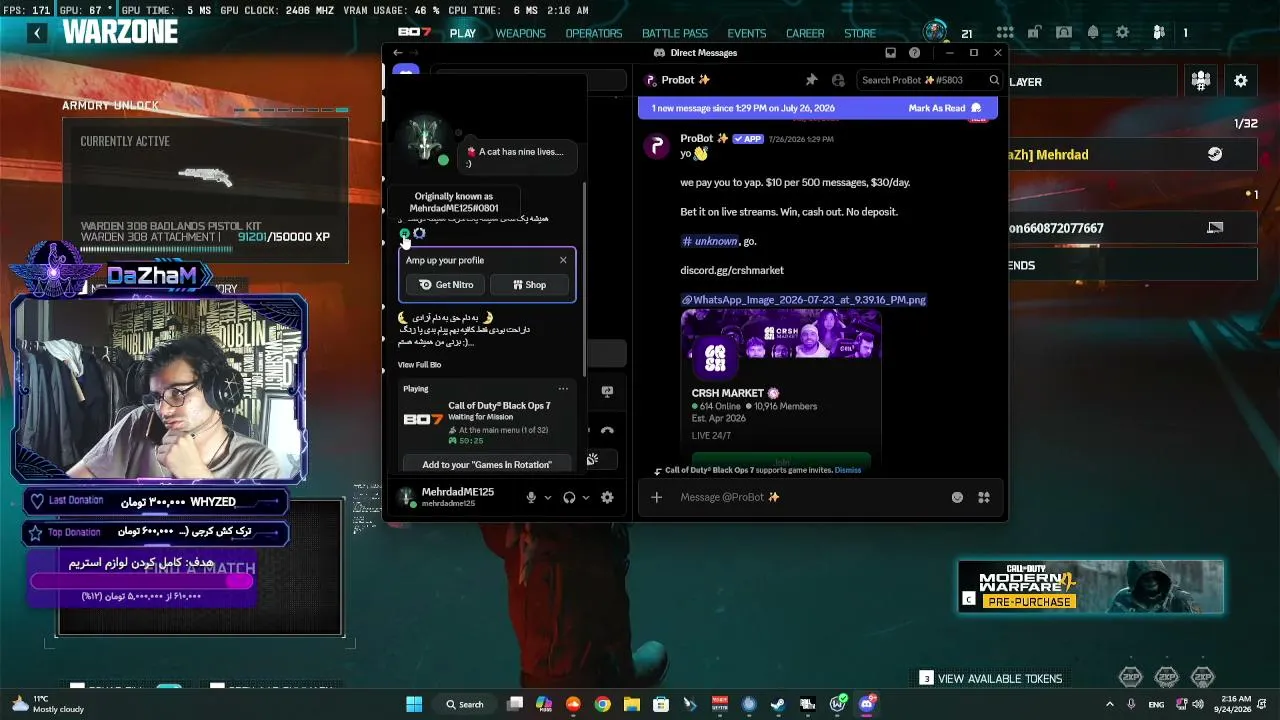Deafen audio with headphone icon in Discord
Viewport: 1280px width, 720px height.
click(x=569, y=497)
